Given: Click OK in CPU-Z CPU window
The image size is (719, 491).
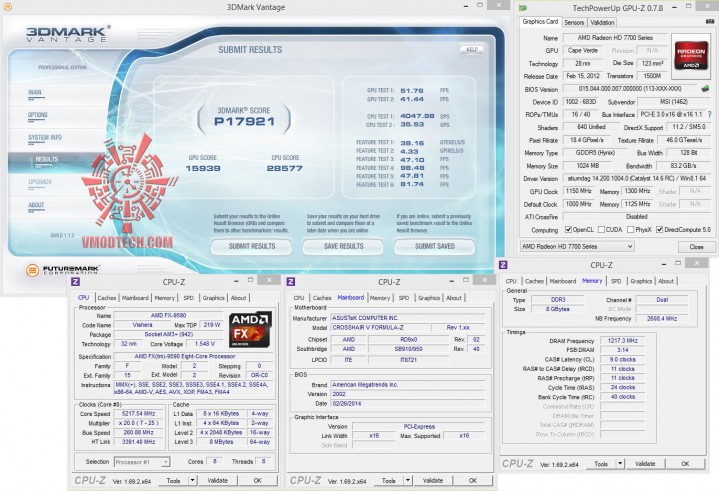Looking at the screenshot, I should coord(257,480).
